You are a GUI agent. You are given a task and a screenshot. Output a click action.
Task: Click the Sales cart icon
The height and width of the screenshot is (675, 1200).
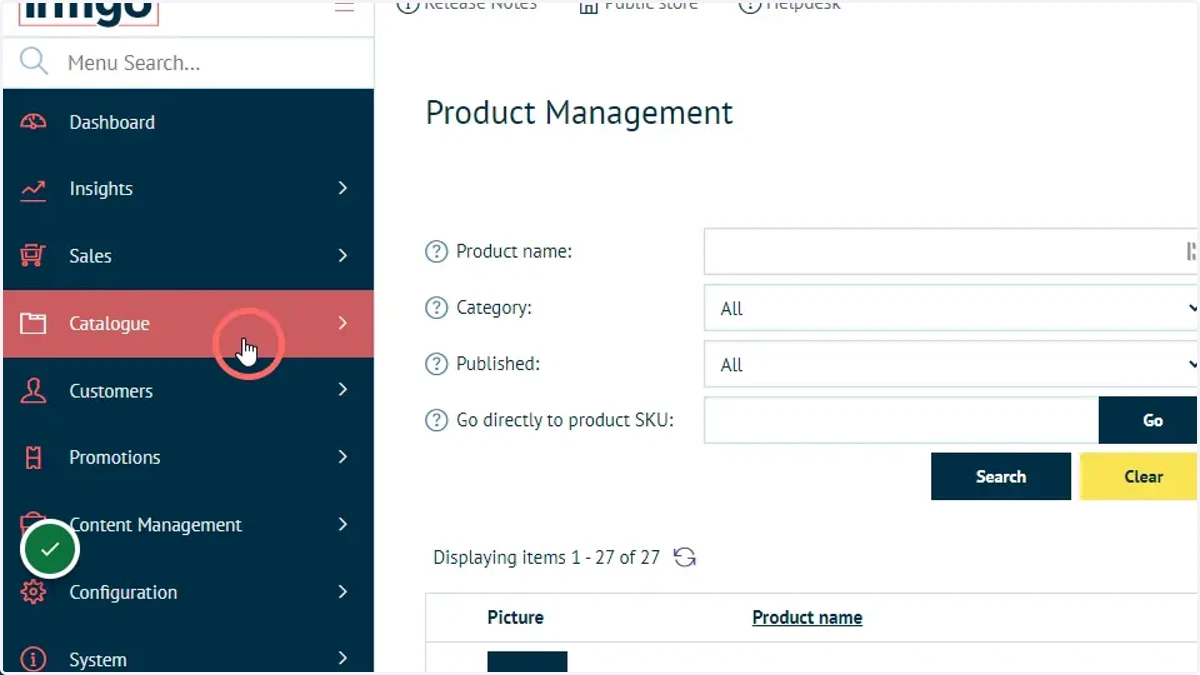point(33,256)
